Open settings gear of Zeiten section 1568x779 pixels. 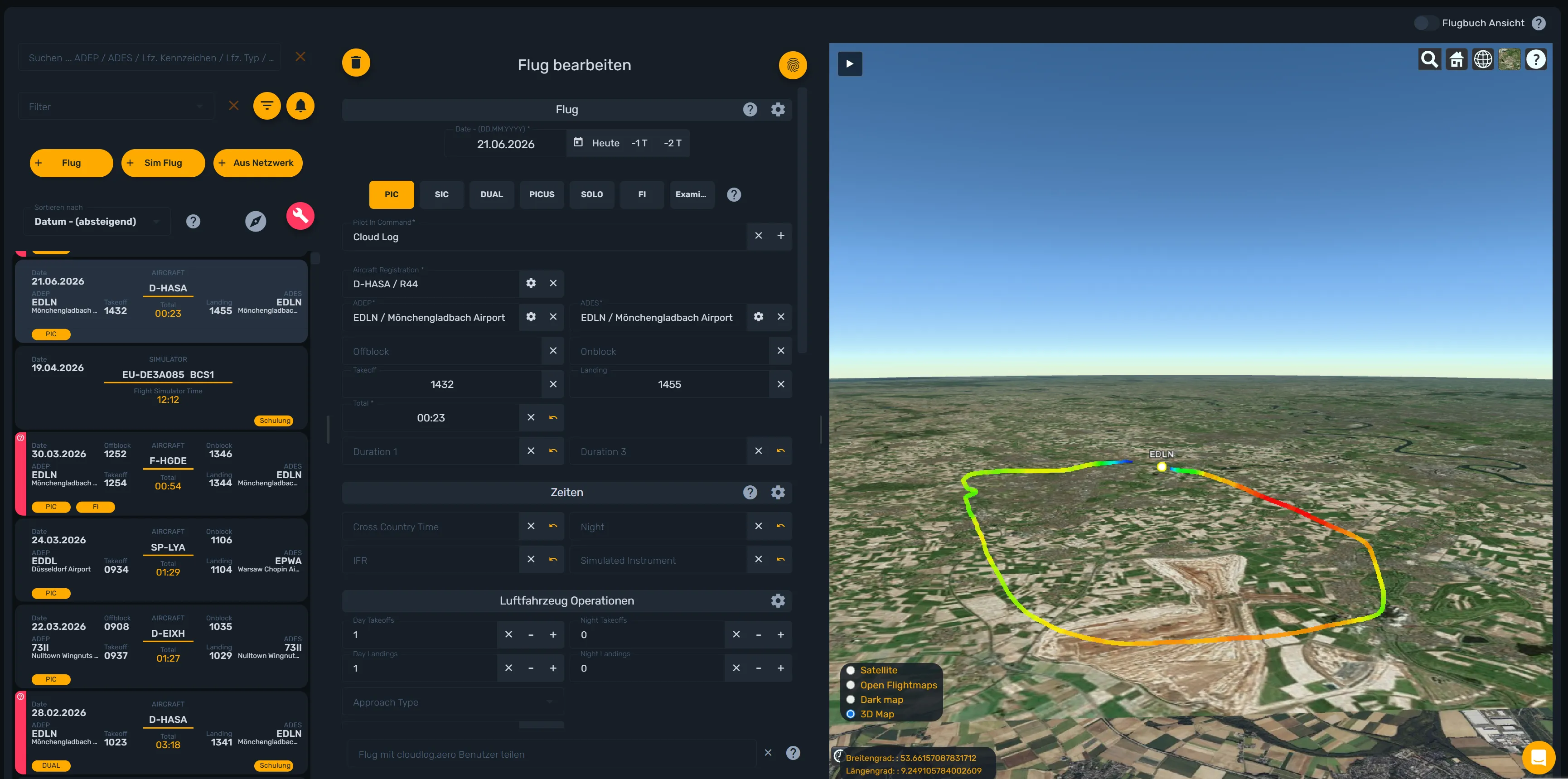[x=777, y=492]
